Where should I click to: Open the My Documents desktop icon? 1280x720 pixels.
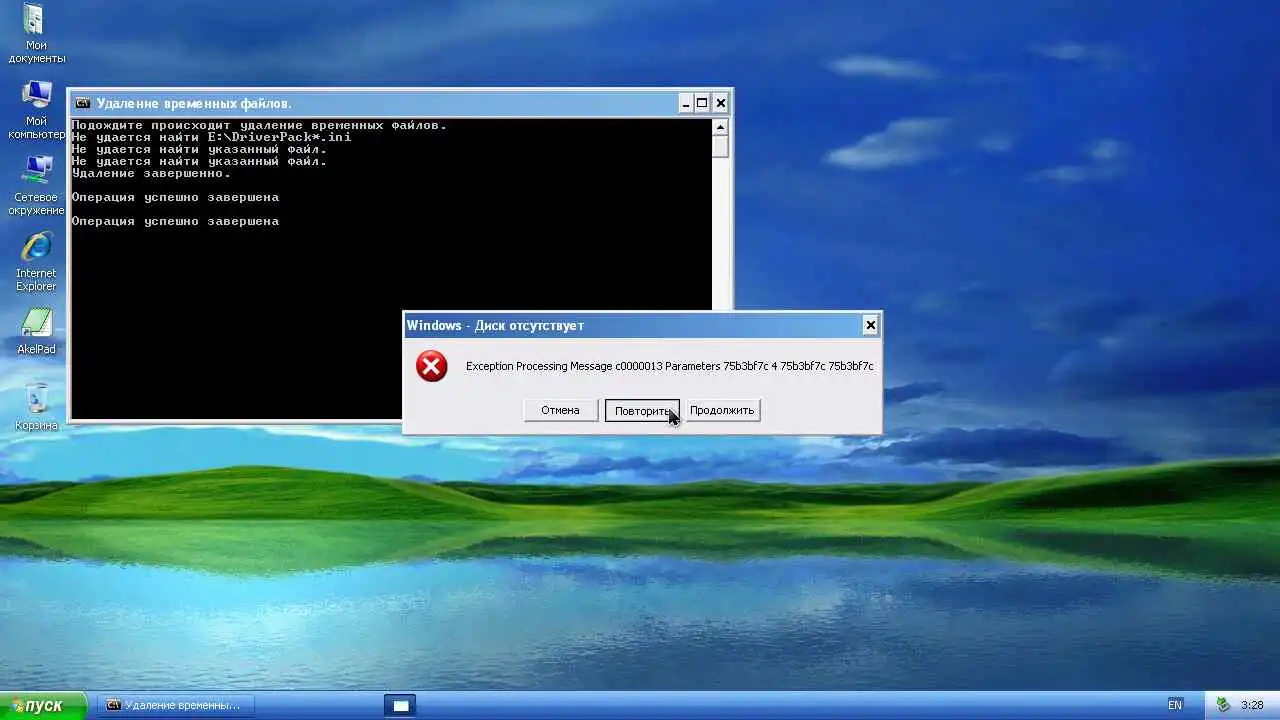click(36, 34)
